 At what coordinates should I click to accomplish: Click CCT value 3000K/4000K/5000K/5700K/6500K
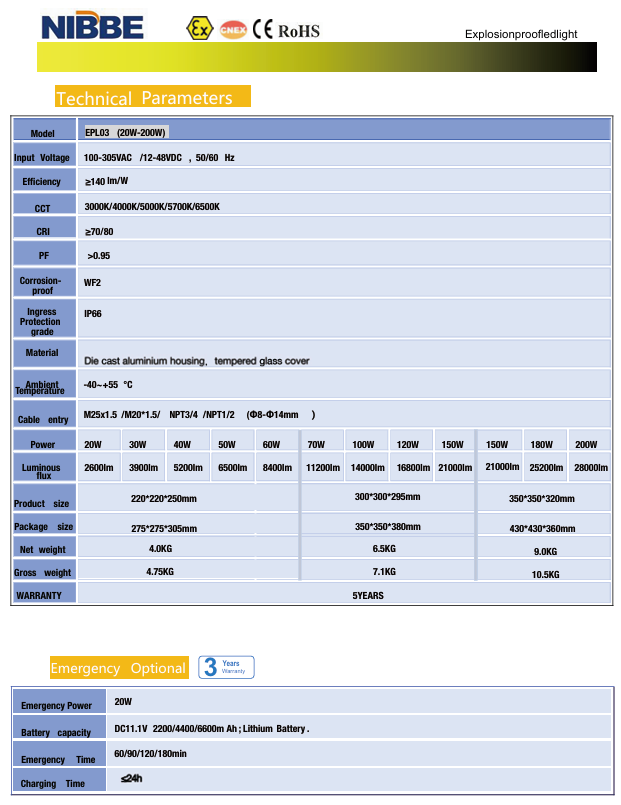[152, 206]
